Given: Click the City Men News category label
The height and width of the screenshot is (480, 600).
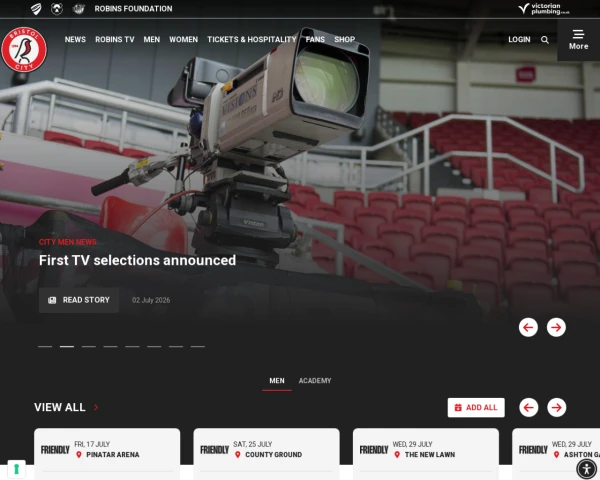Looking at the screenshot, I should [x=68, y=242].
